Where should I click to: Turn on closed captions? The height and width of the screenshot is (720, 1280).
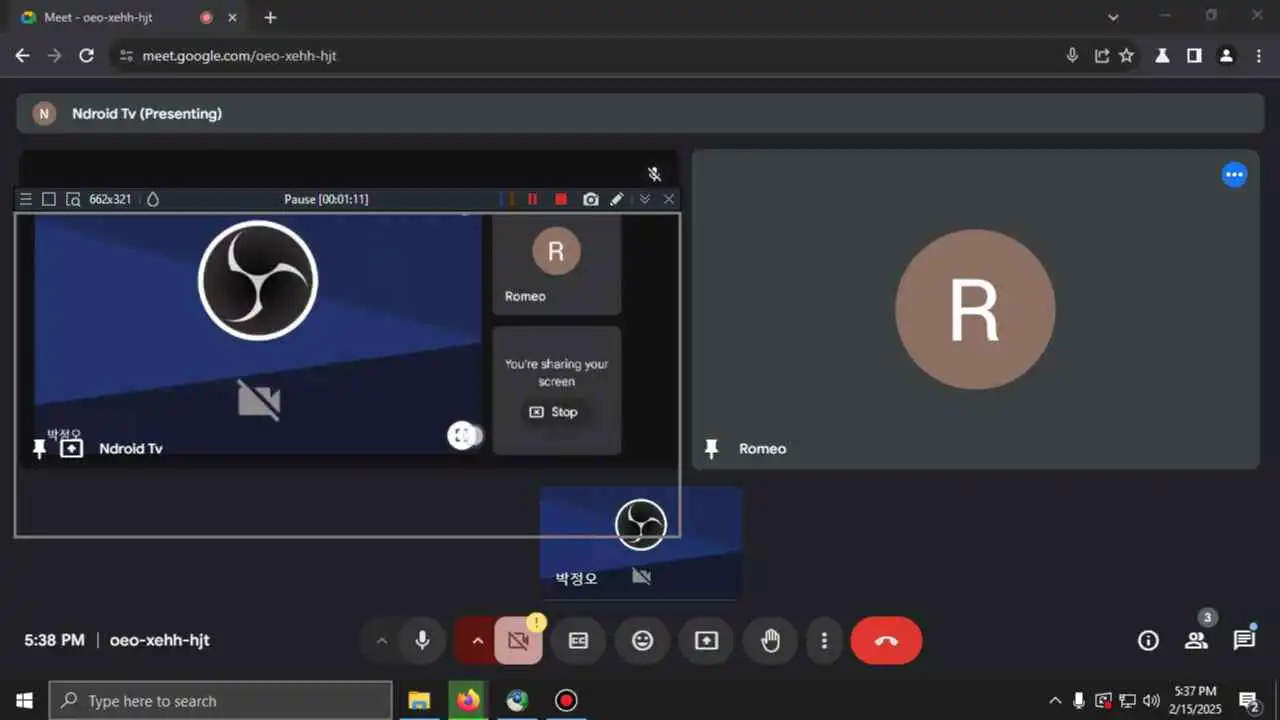tap(578, 641)
